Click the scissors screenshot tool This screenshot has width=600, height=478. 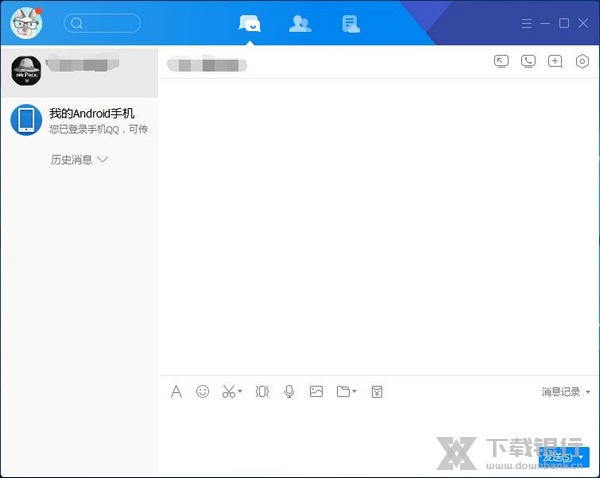coord(230,392)
